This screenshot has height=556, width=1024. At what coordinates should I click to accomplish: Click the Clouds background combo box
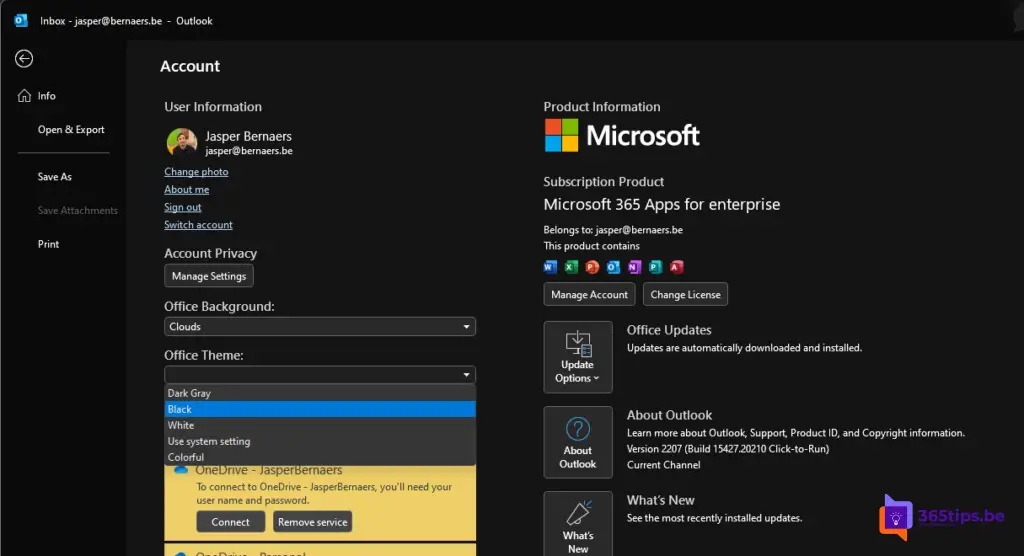[320, 327]
